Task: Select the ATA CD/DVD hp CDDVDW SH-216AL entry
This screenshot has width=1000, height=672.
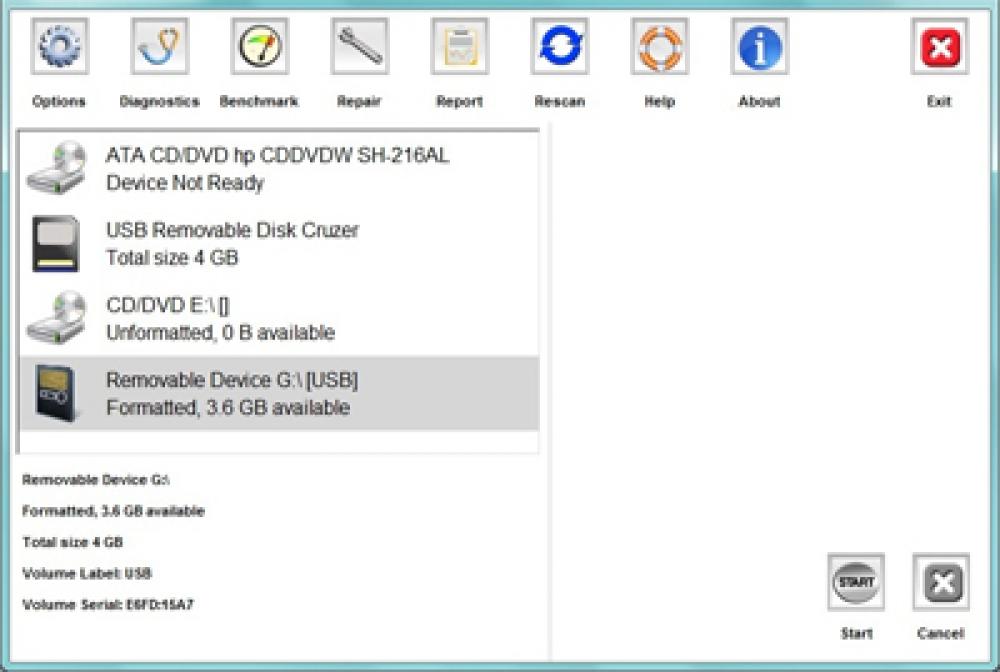Action: (x=277, y=168)
